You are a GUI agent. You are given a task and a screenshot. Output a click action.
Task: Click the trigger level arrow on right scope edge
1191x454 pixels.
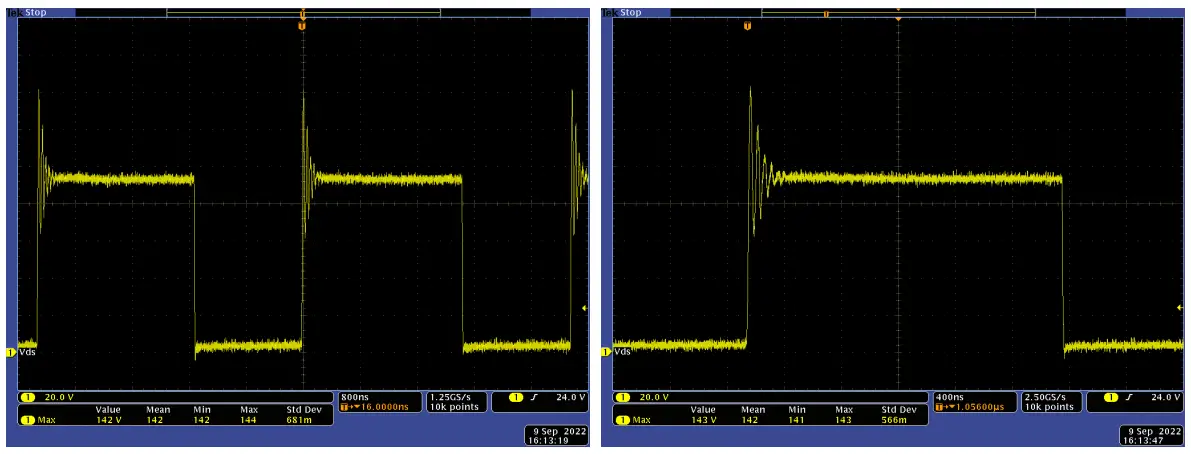pyautogui.click(x=1182, y=307)
